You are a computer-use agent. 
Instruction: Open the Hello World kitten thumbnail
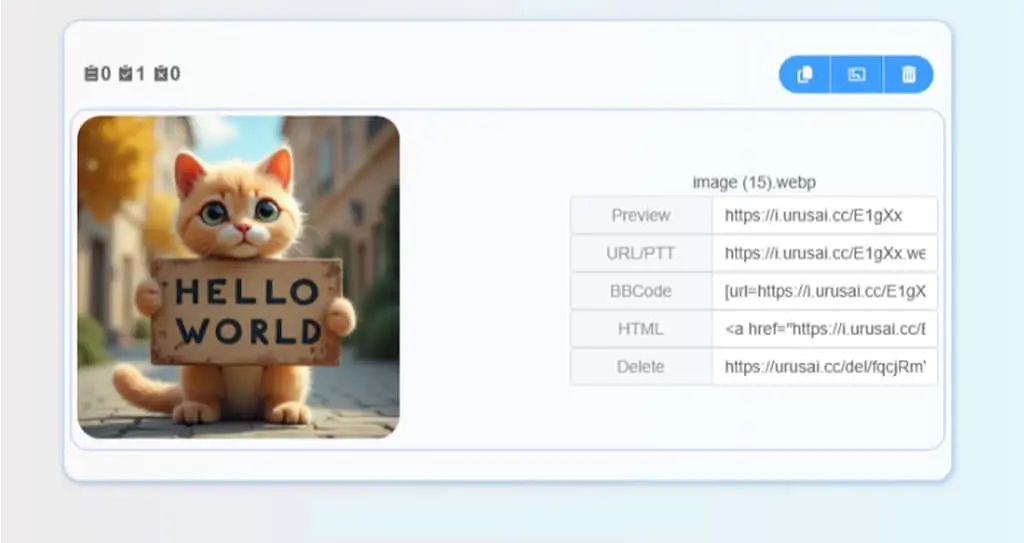click(238, 277)
